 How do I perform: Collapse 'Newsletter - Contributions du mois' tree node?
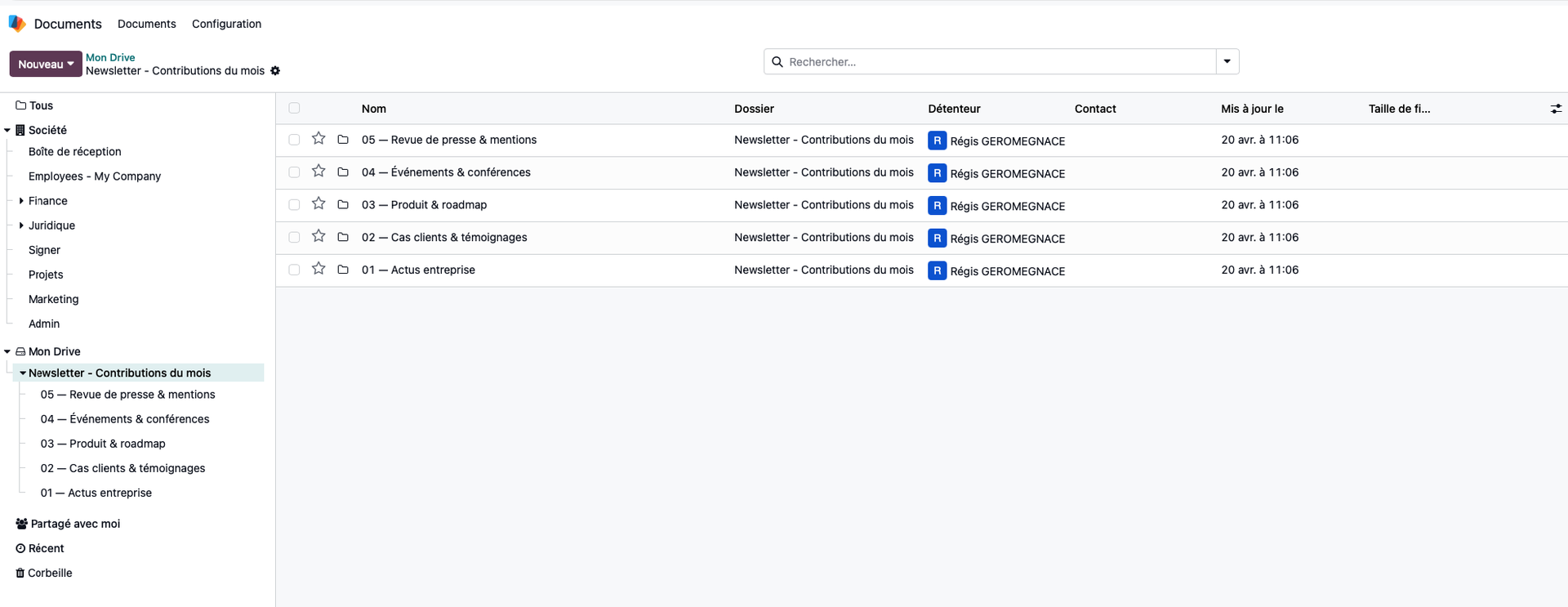click(23, 373)
